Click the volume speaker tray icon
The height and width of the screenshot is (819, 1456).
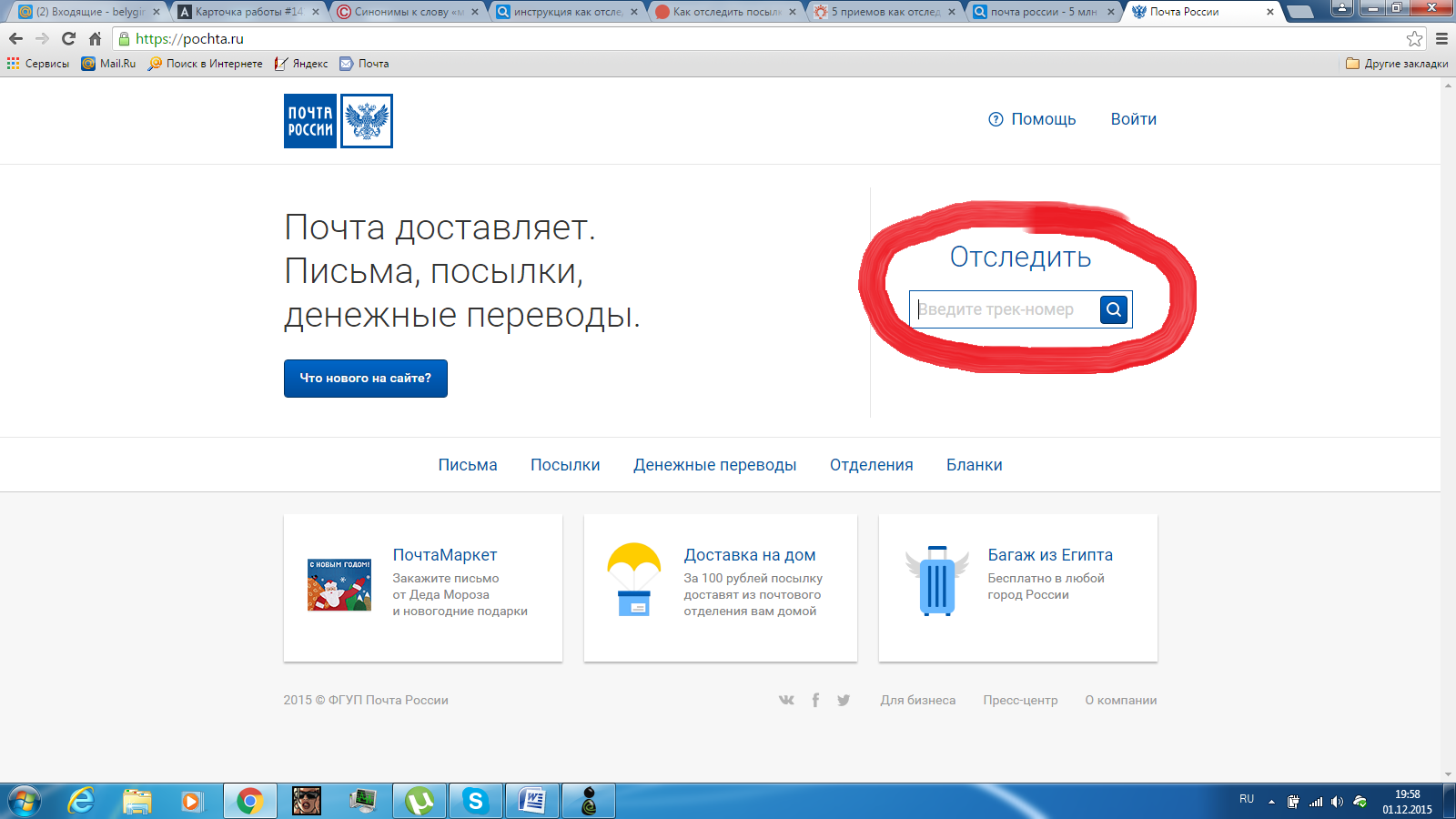[x=1337, y=802]
